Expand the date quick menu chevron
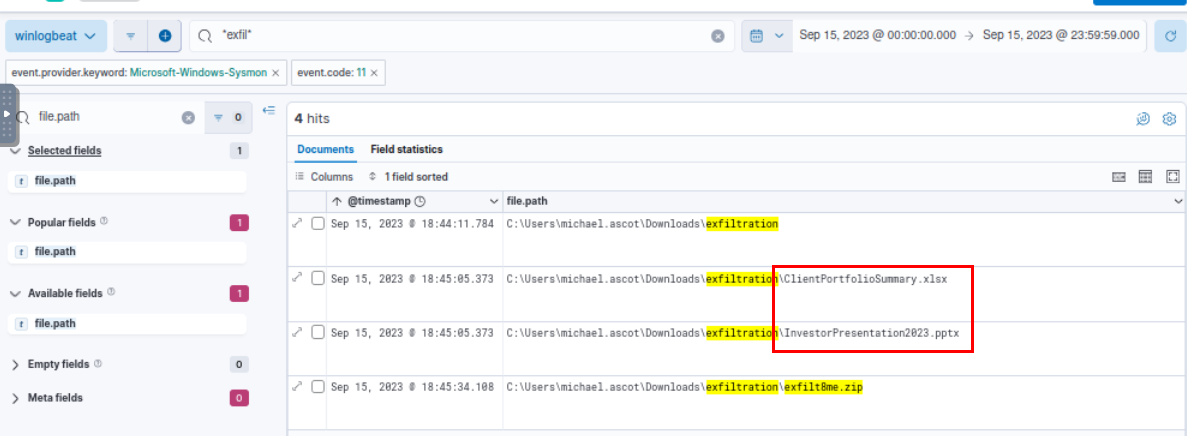This screenshot has height=436, width=1187. click(x=779, y=36)
